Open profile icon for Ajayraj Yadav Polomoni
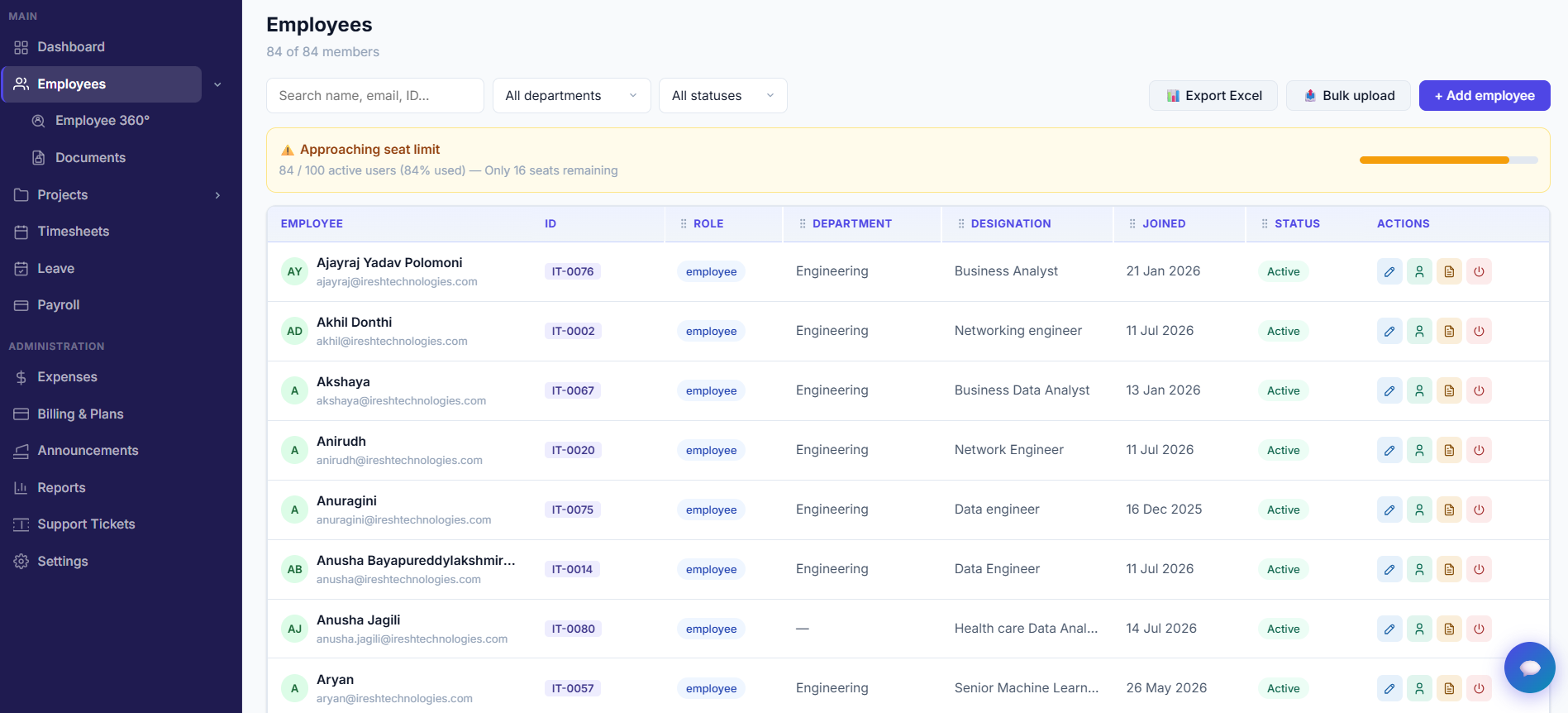1568x713 pixels. pyautogui.click(x=1419, y=271)
